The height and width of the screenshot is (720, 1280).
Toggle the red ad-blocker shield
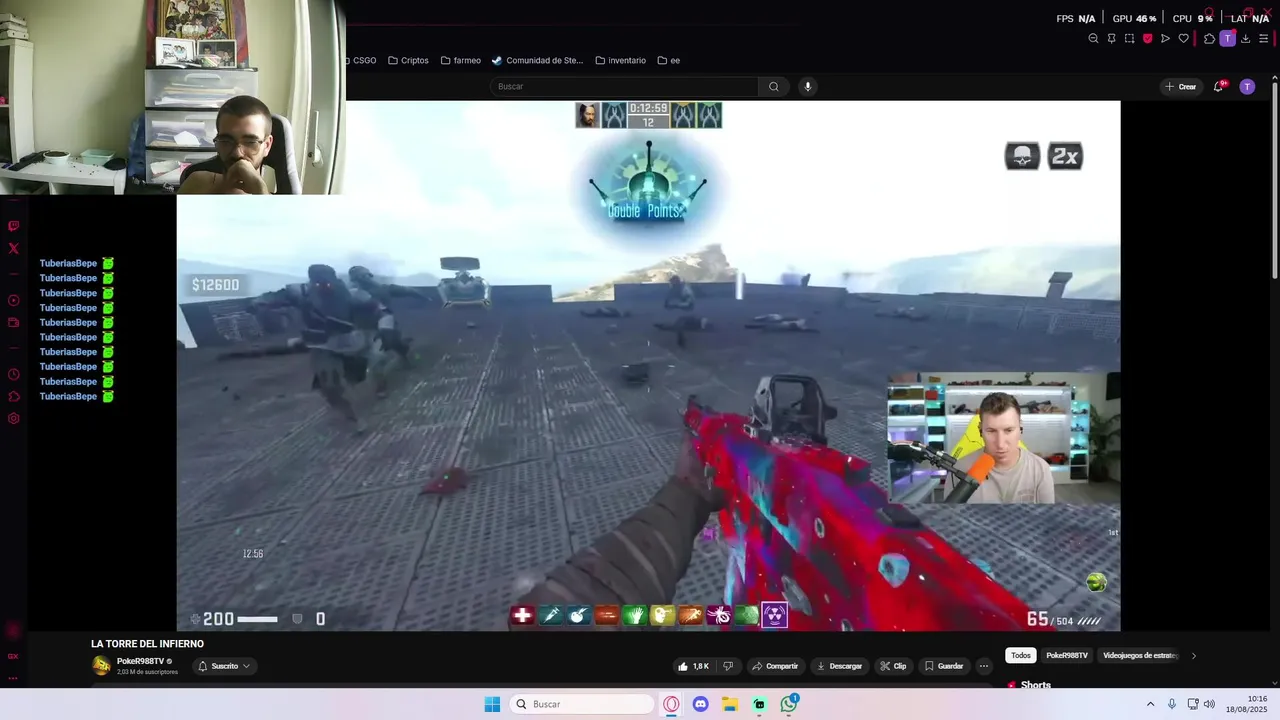coord(1147,39)
